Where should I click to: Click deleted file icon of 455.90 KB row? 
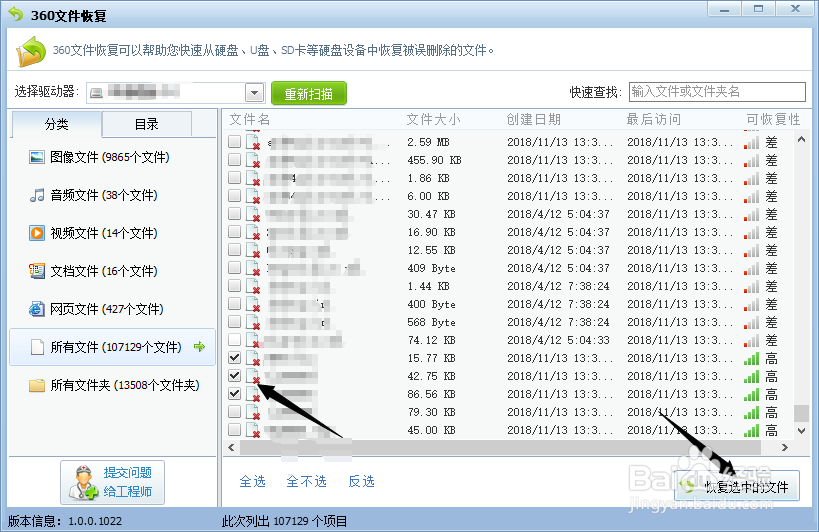(x=253, y=160)
